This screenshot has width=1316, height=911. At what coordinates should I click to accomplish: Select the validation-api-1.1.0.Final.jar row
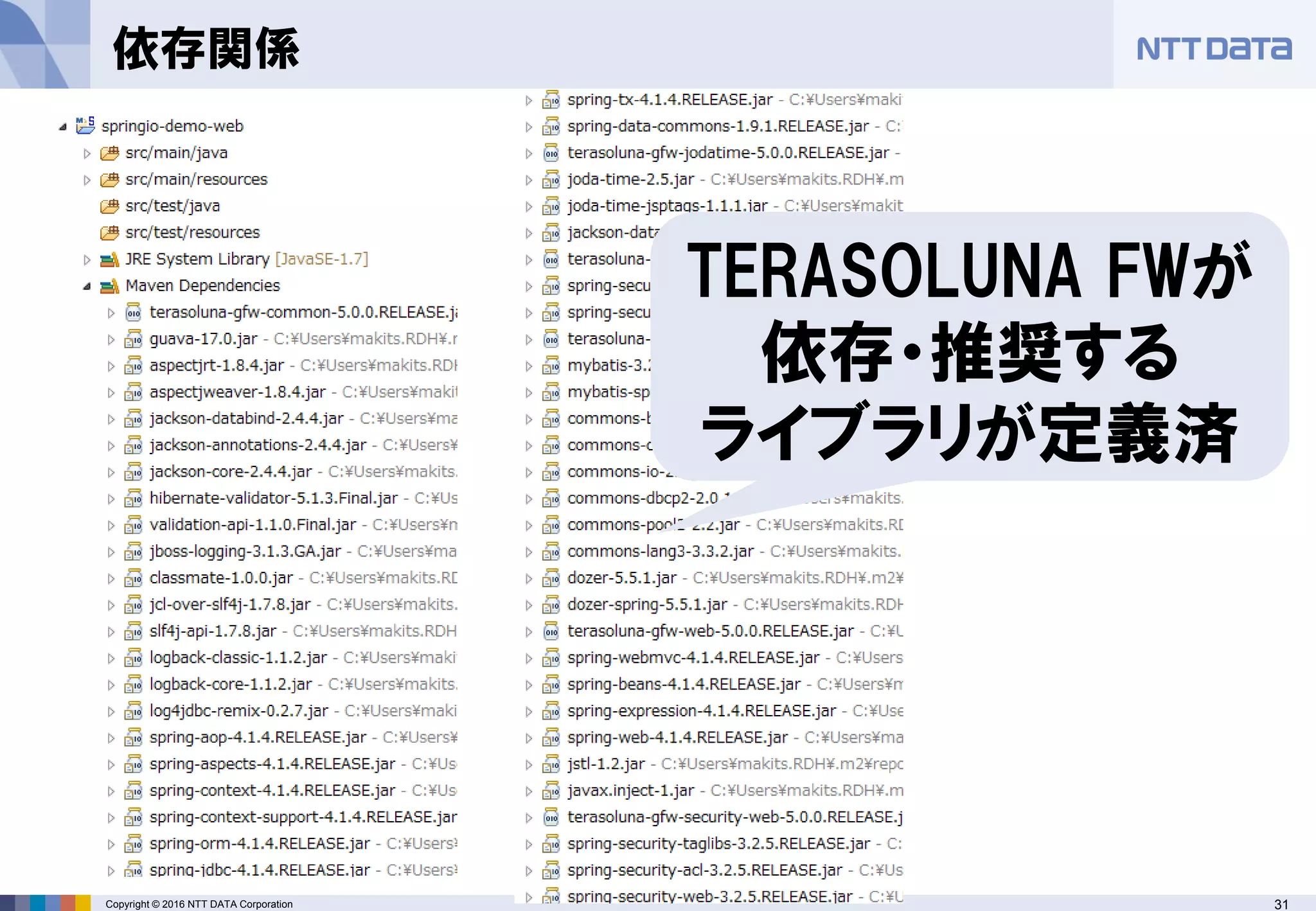click(x=283, y=525)
